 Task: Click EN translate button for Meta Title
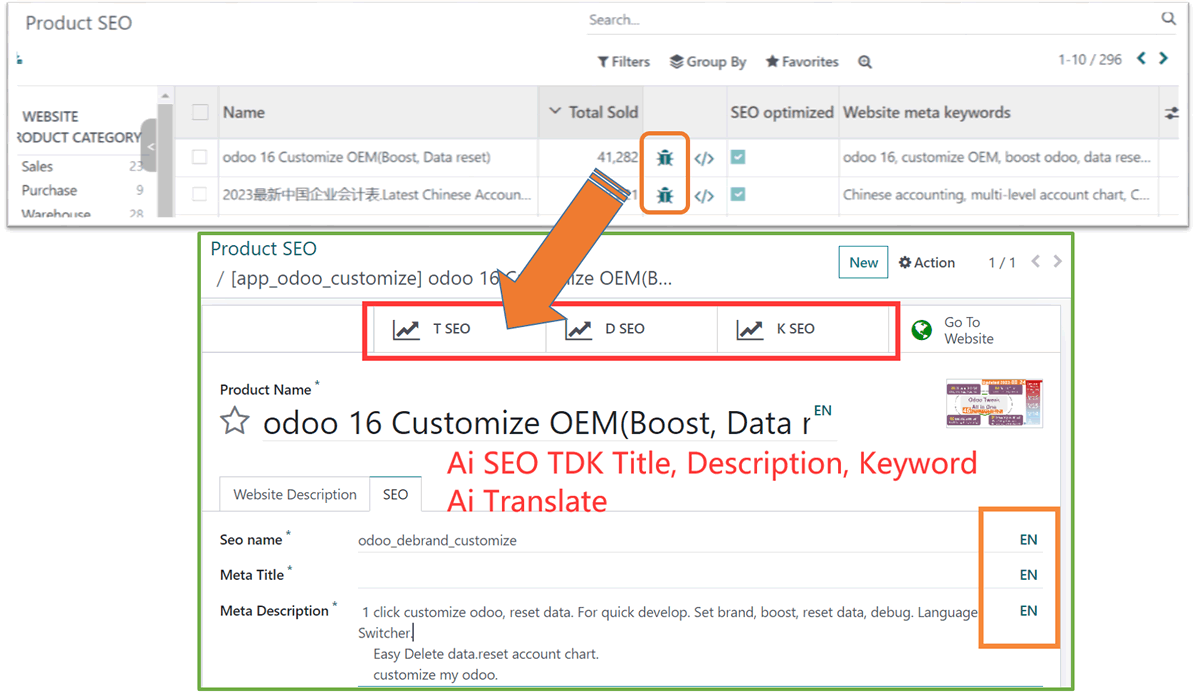tap(1028, 575)
